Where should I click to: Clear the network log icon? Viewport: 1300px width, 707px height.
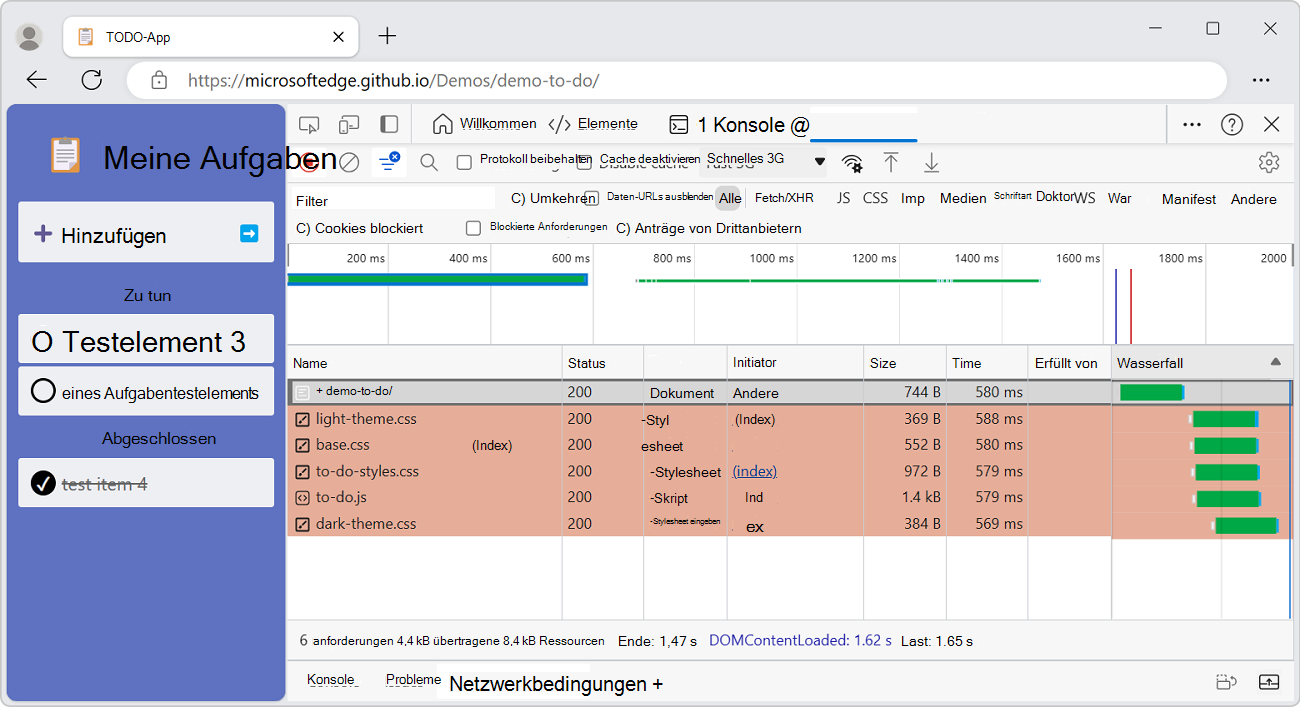(x=349, y=162)
